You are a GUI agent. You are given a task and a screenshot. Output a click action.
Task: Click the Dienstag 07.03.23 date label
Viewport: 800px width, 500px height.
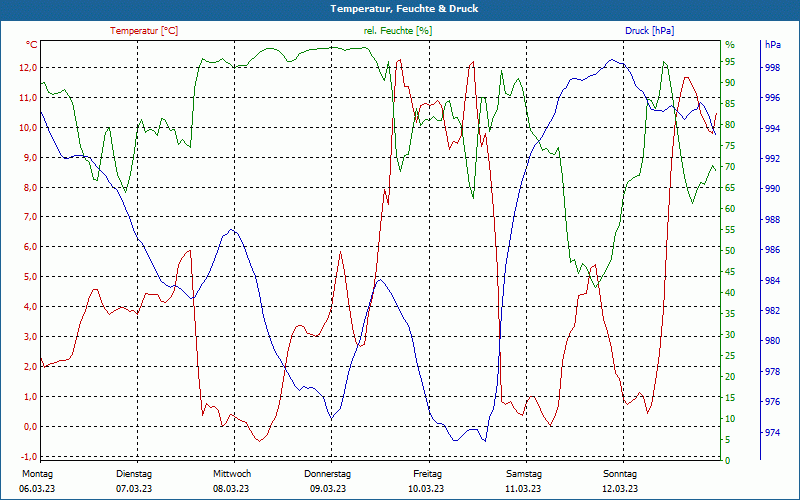(134, 481)
